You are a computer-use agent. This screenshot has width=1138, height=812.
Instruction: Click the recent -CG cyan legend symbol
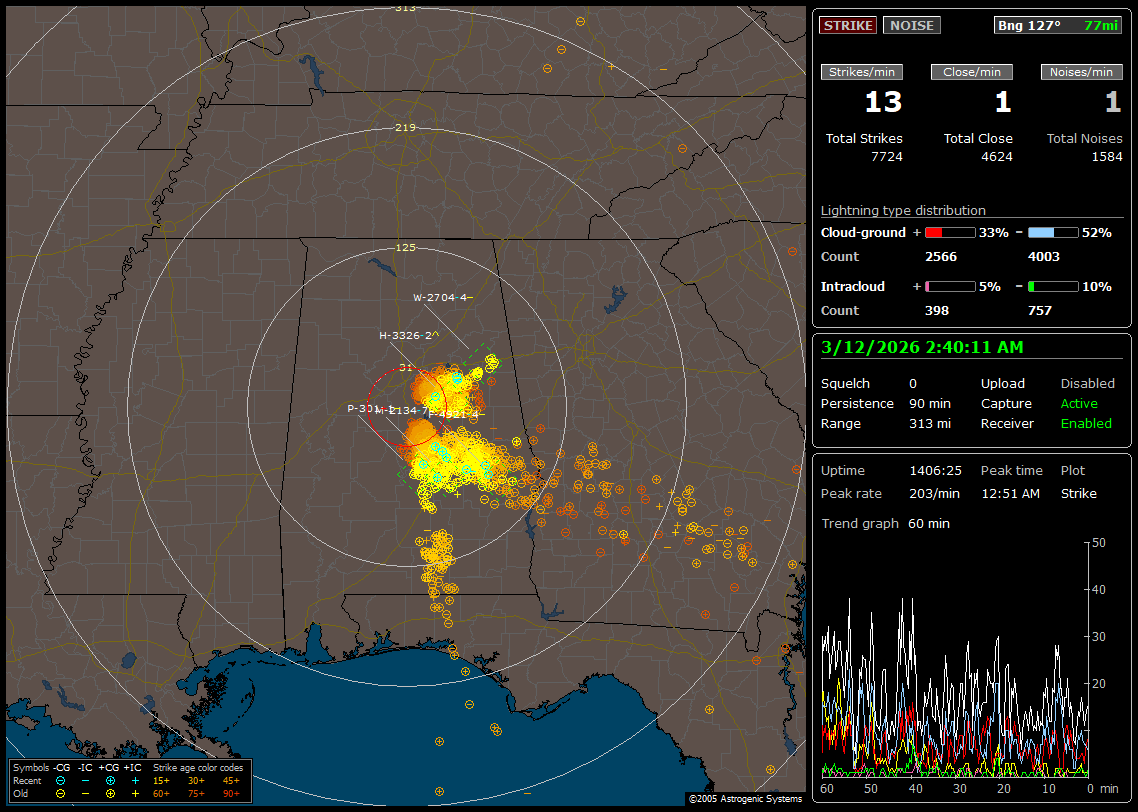pos(60,780)
